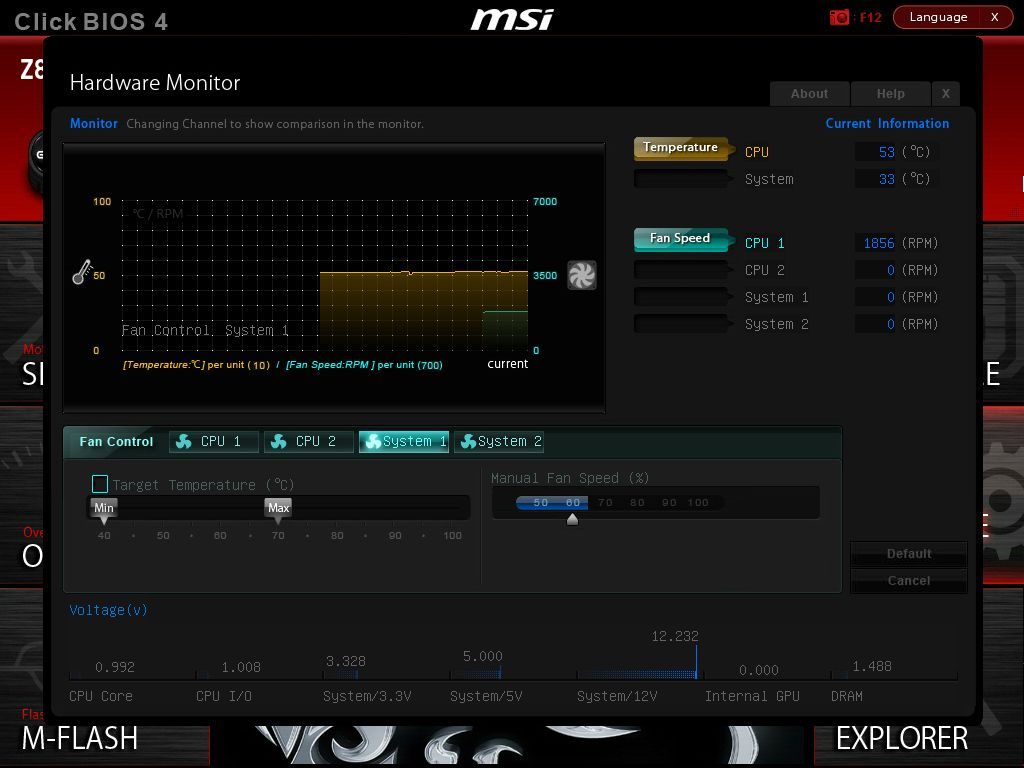Click the CPU 1 fan speed value 1856
1024x768 pixels.
click(879, 243)
